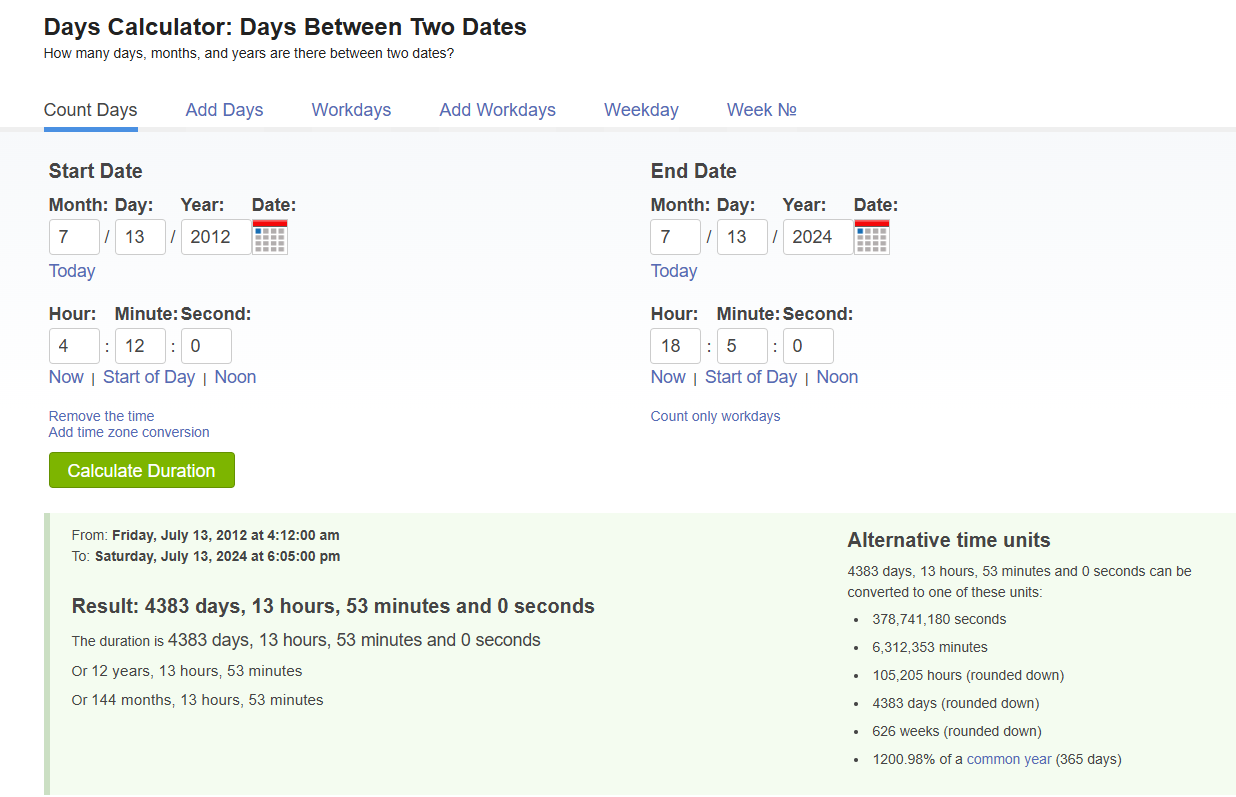The image size is (1236, 797).
Task: Click Today link under Start Date
Action: click(x=72, y=271)
